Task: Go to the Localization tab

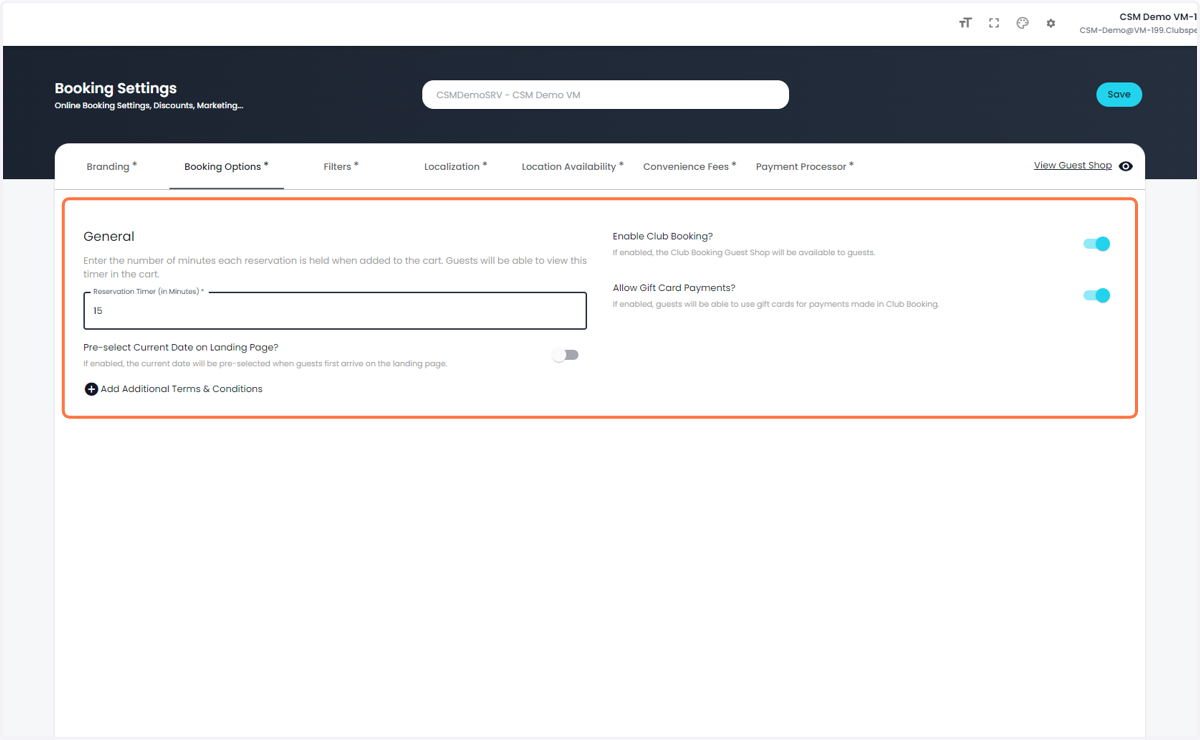Action: (x=455, y=167)
